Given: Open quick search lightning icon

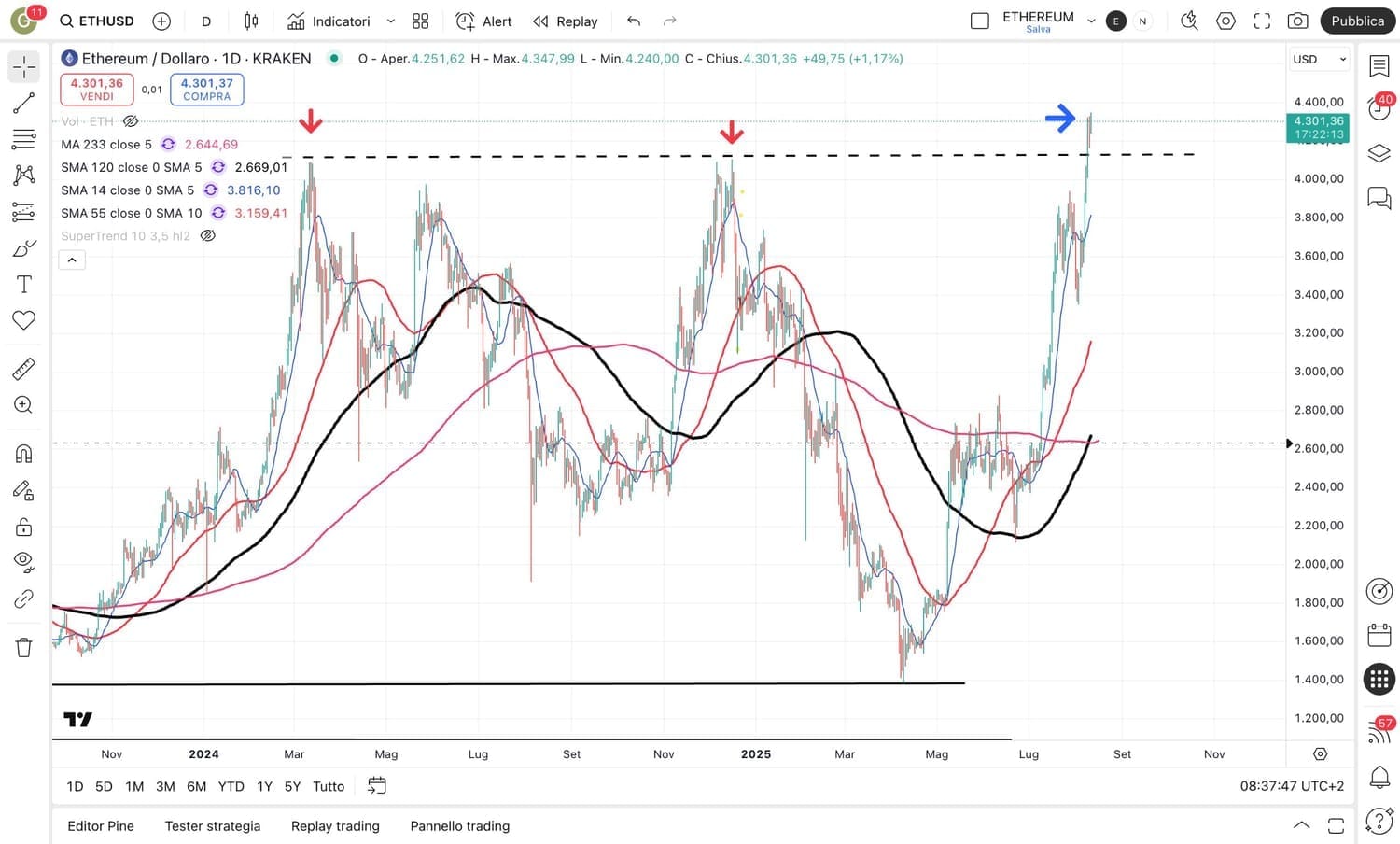Looking at the screenshot, I should tap(1189, 21).
